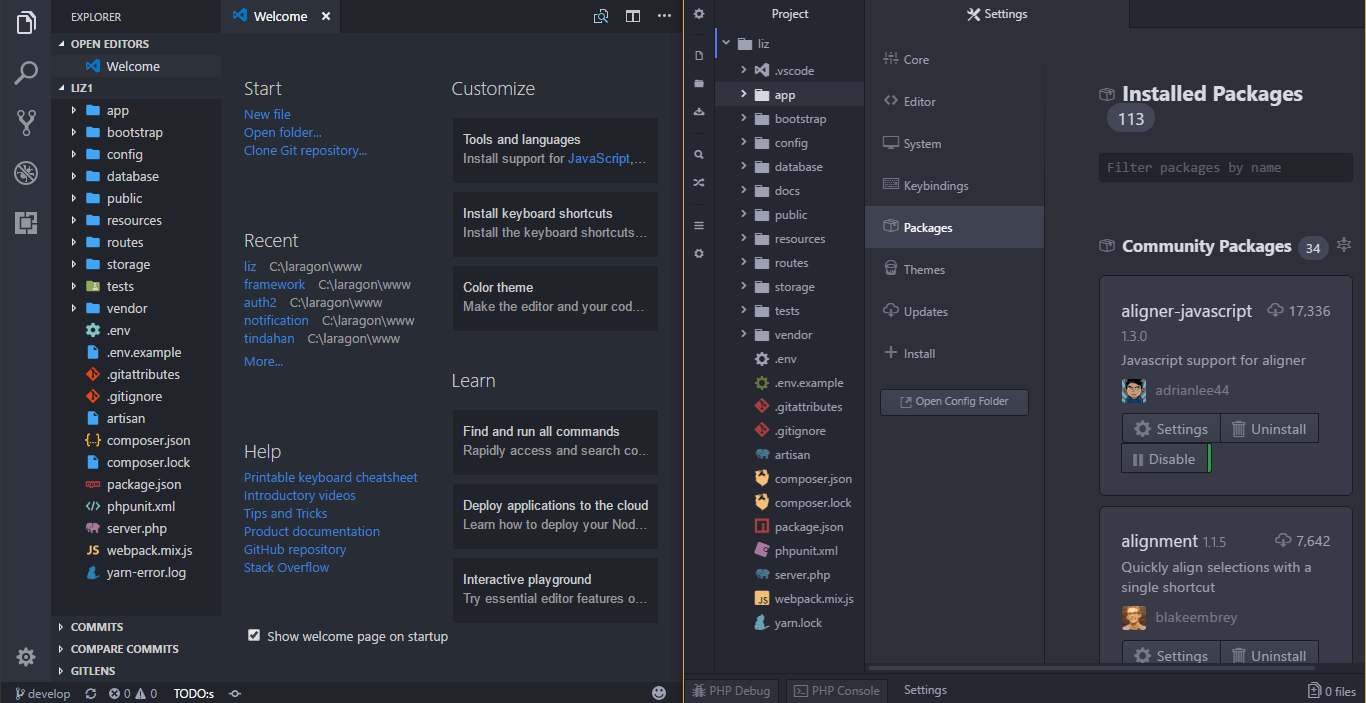Image resolution: width=1366 pixels, height=703 pixels.
Task: Click the search changes icon left of split editor
Action: [x=601, y=16]
